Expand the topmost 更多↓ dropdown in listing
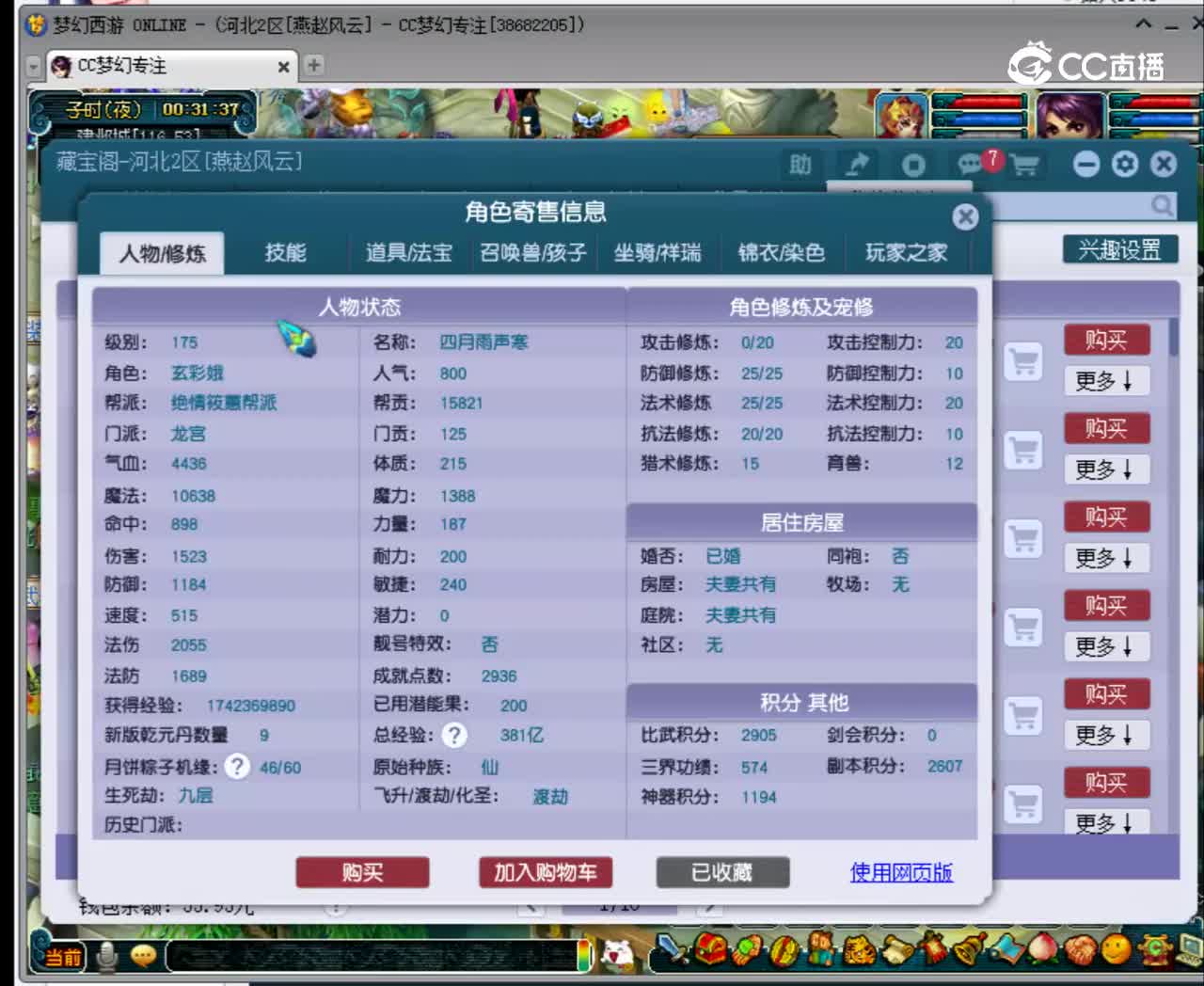This screenshot has width=1204, height=986. tap(1107, 380)
